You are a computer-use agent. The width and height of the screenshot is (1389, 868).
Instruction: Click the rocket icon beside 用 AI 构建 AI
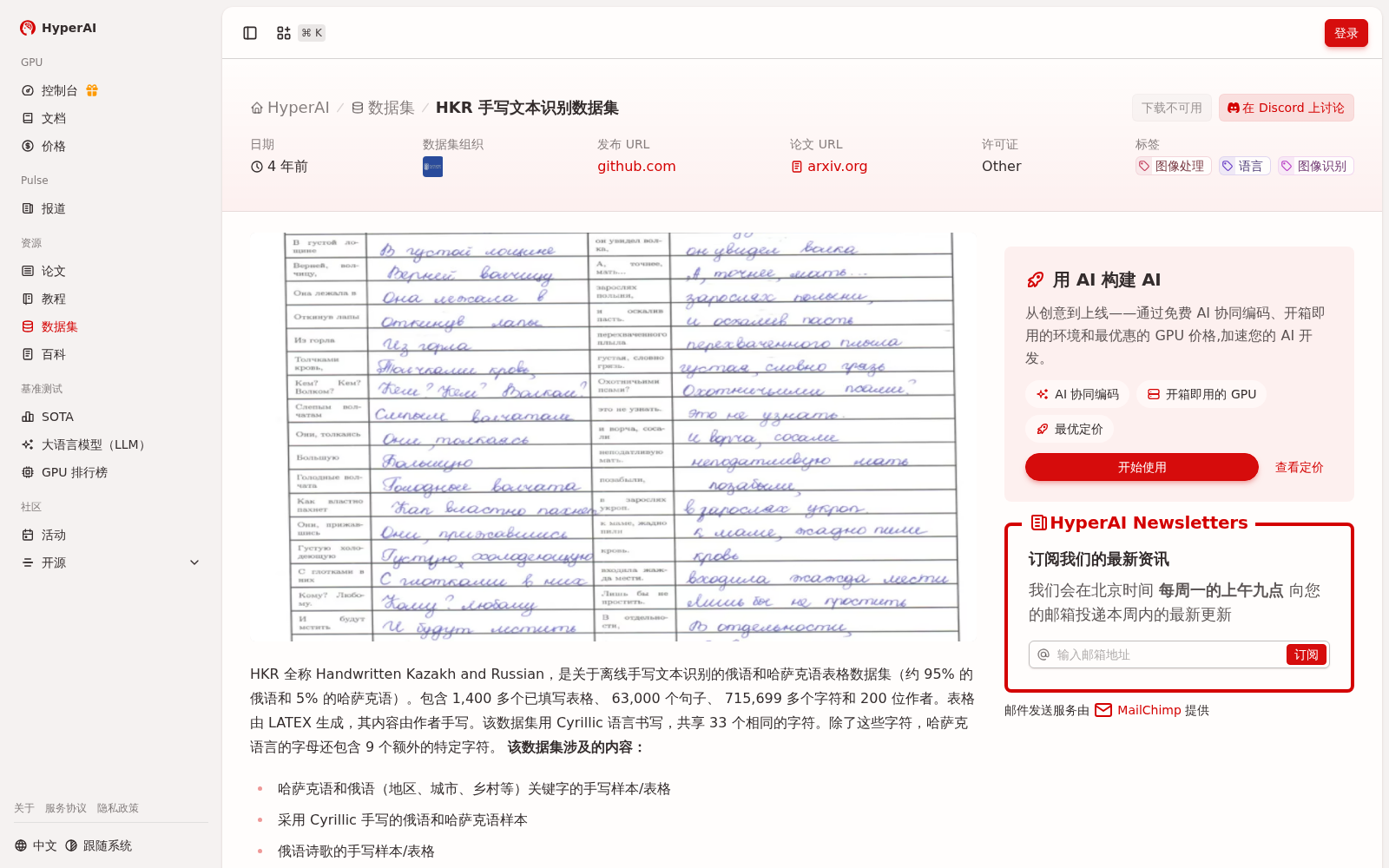coord(1036,279)
